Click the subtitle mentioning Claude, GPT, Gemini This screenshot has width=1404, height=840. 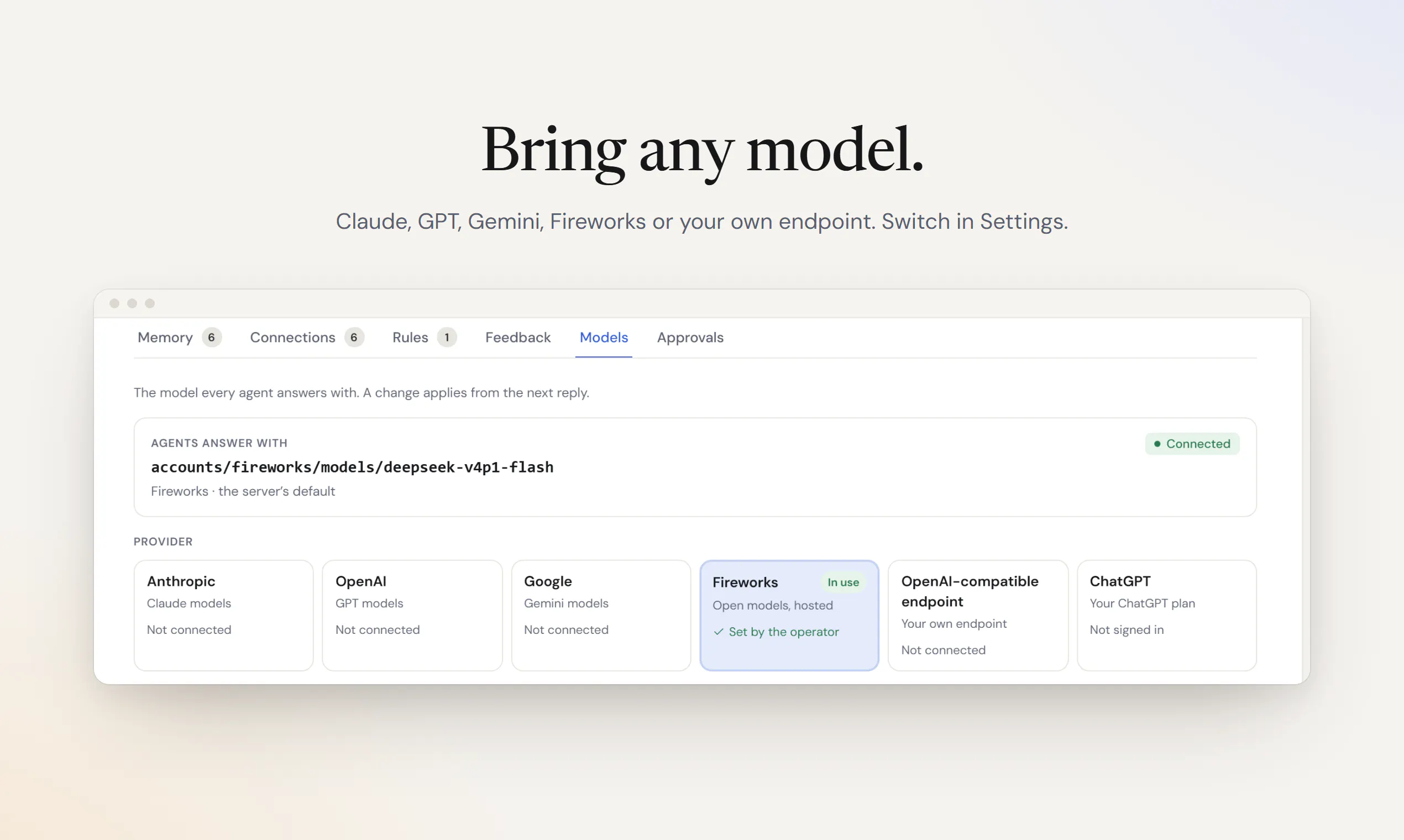click(702, 221)
